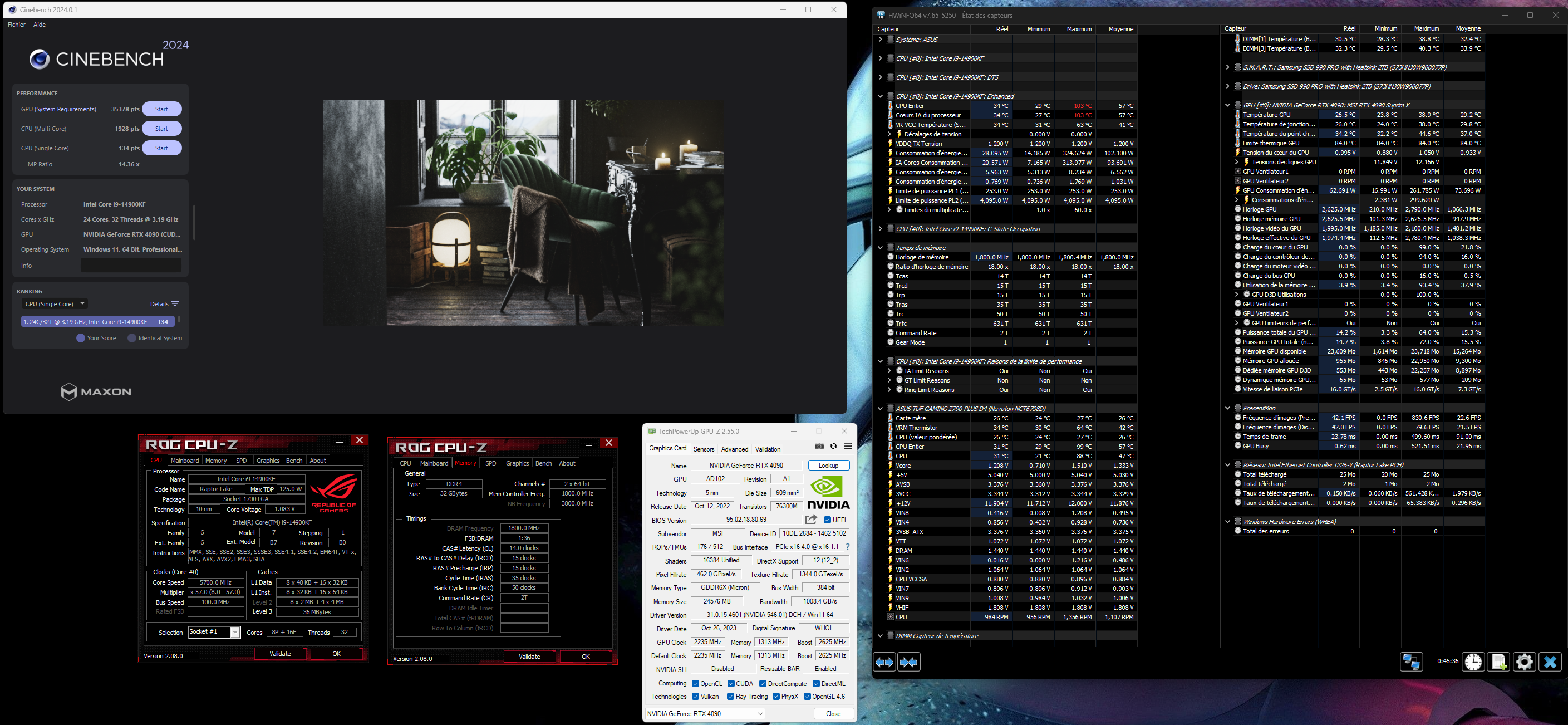The height and width of the screenshot is (725, 1568).
Task: Click BIOS version export share icon
Action: [811, 520]
